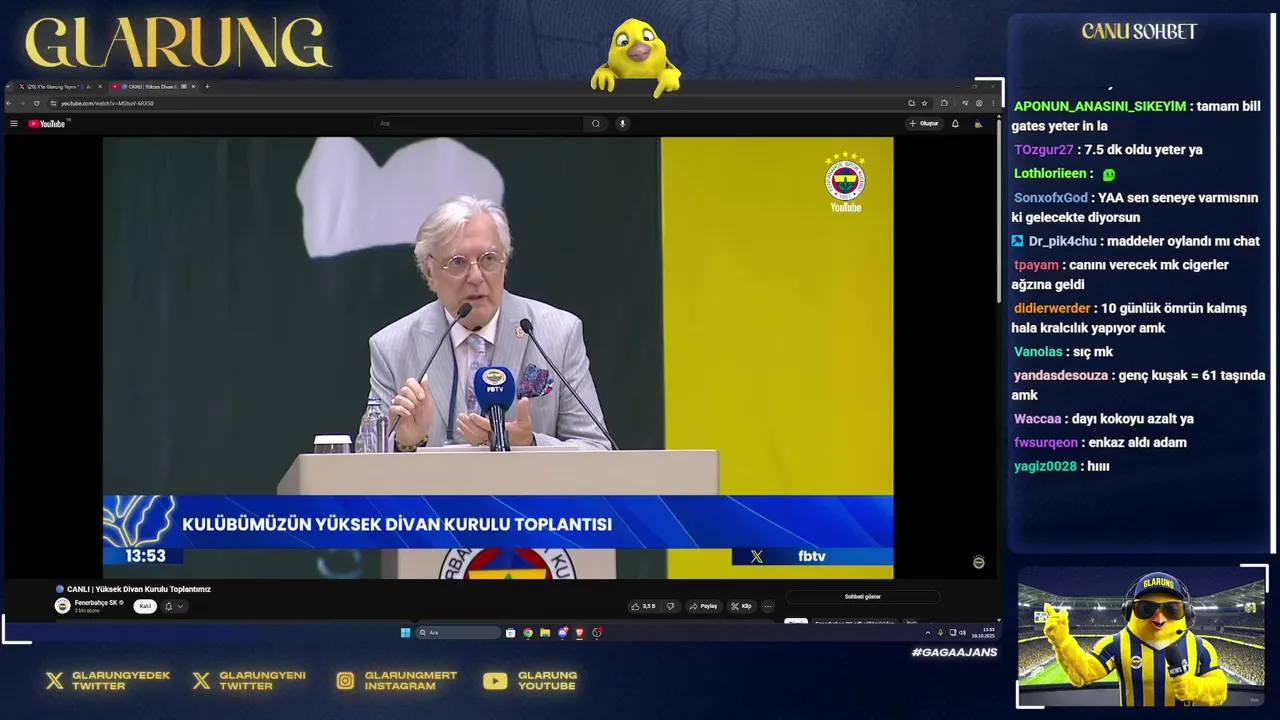This screenshot has height=720, width=1280.
Task: Open the browser extensions puzzle icon
Action: (x=944, y=103)
